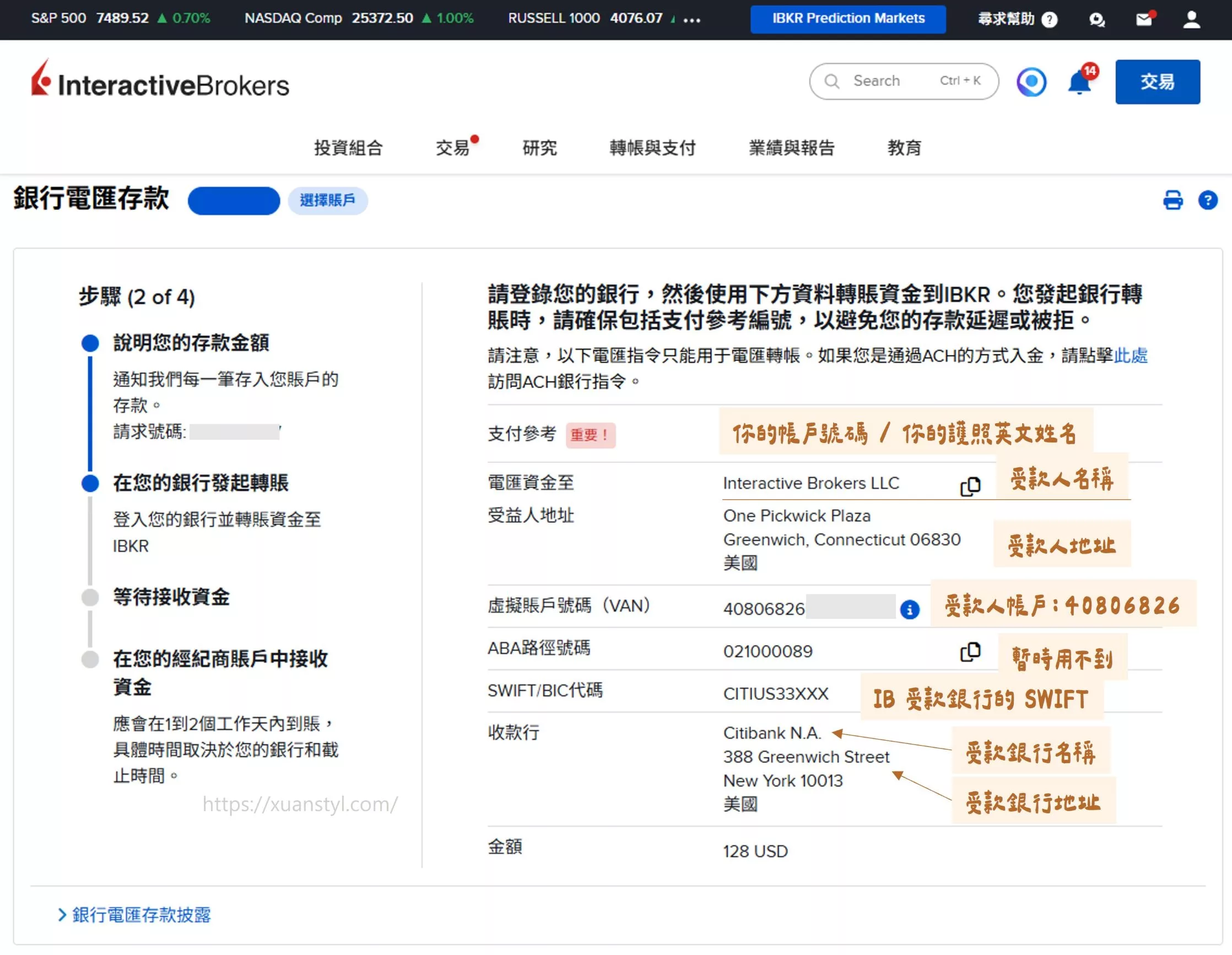Screen dimensions: 1232x955
Task: Copy the Interactive Brokers LLC beneficiary name
Action: 970,486
